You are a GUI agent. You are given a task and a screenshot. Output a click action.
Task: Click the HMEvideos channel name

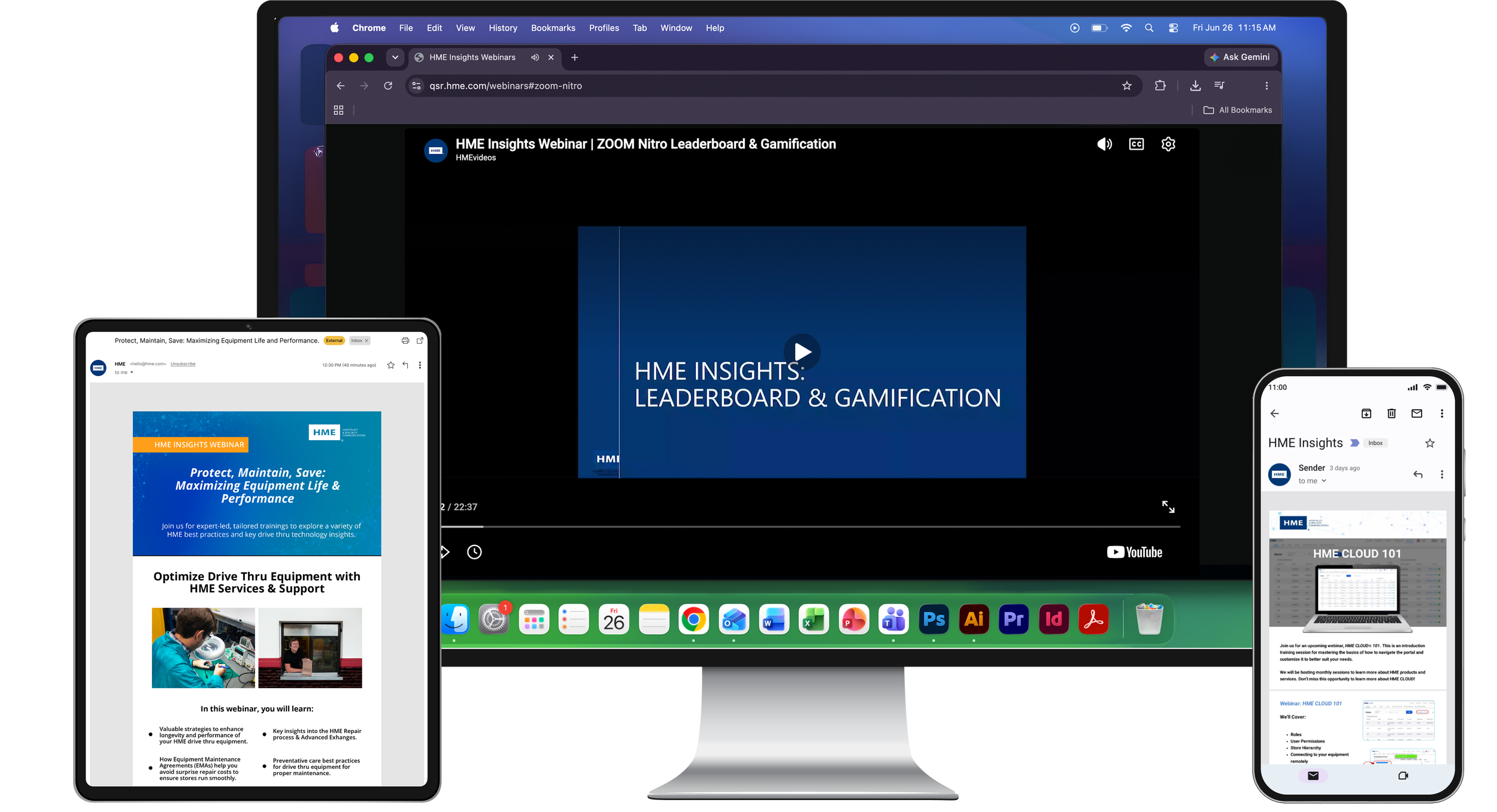click(x=475, y=158)
